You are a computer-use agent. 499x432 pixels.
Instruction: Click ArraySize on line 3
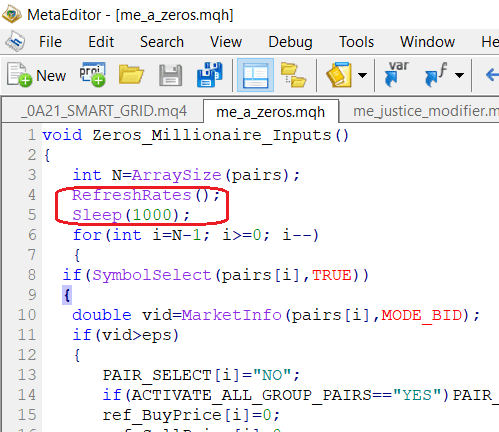coord(176,175)
